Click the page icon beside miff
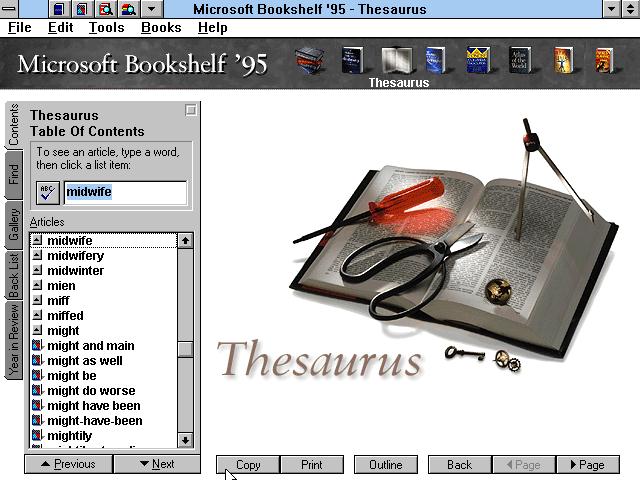 point(37,300)
